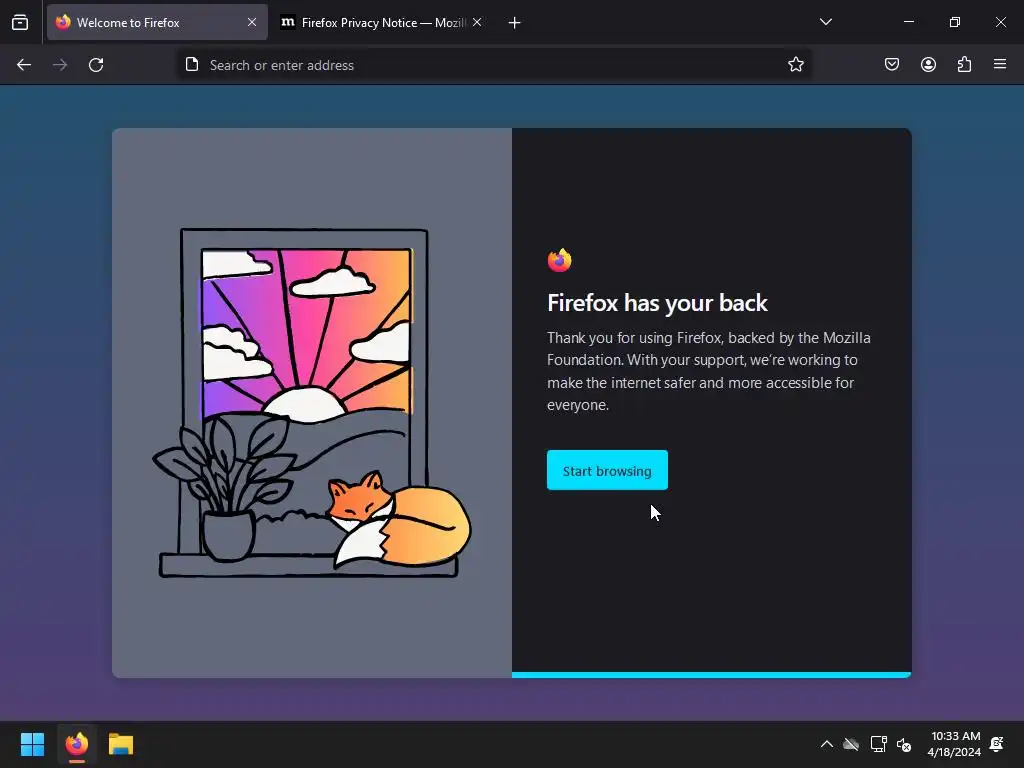This screenshot has width=1024, height=768.
Task: Open the clock showing 10:33 AM
Action: pyautogui.click(x=954, y=744)
